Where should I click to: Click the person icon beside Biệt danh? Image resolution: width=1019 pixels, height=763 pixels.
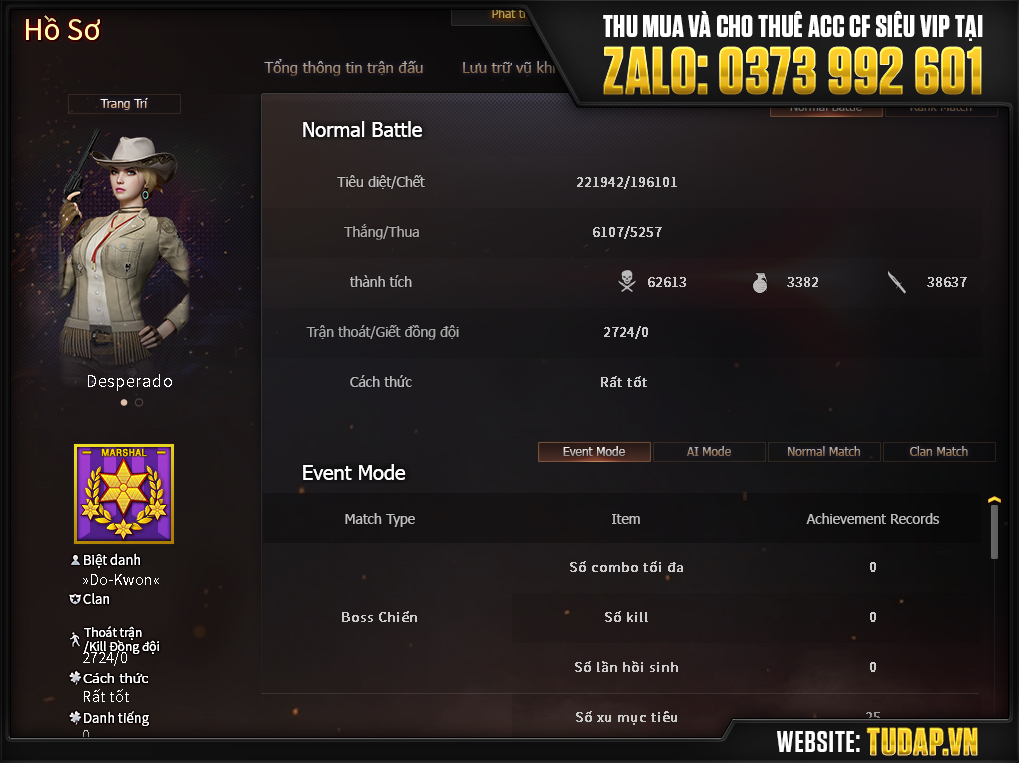tap(75, 560)
